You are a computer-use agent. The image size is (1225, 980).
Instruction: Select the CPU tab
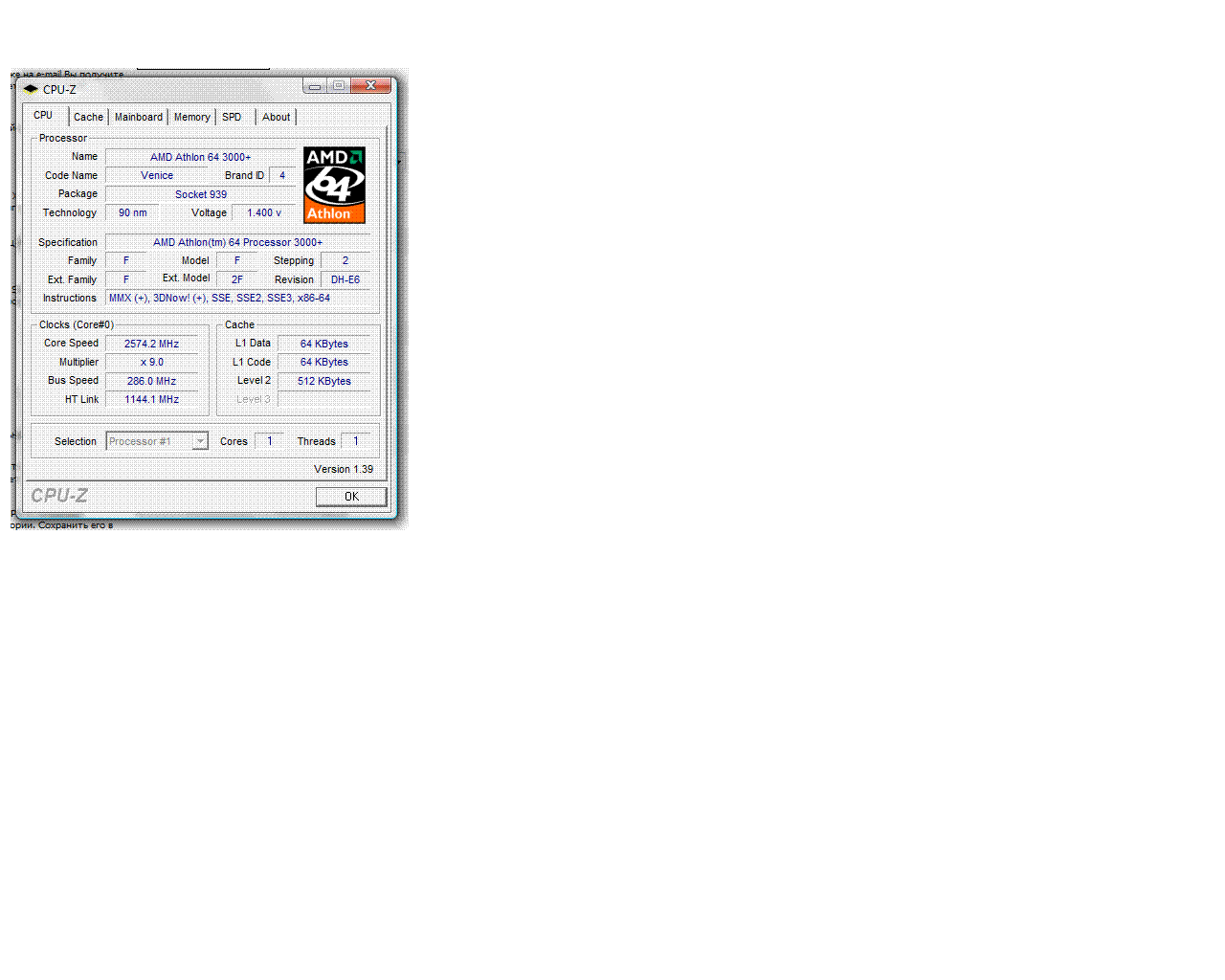(44, 115)
